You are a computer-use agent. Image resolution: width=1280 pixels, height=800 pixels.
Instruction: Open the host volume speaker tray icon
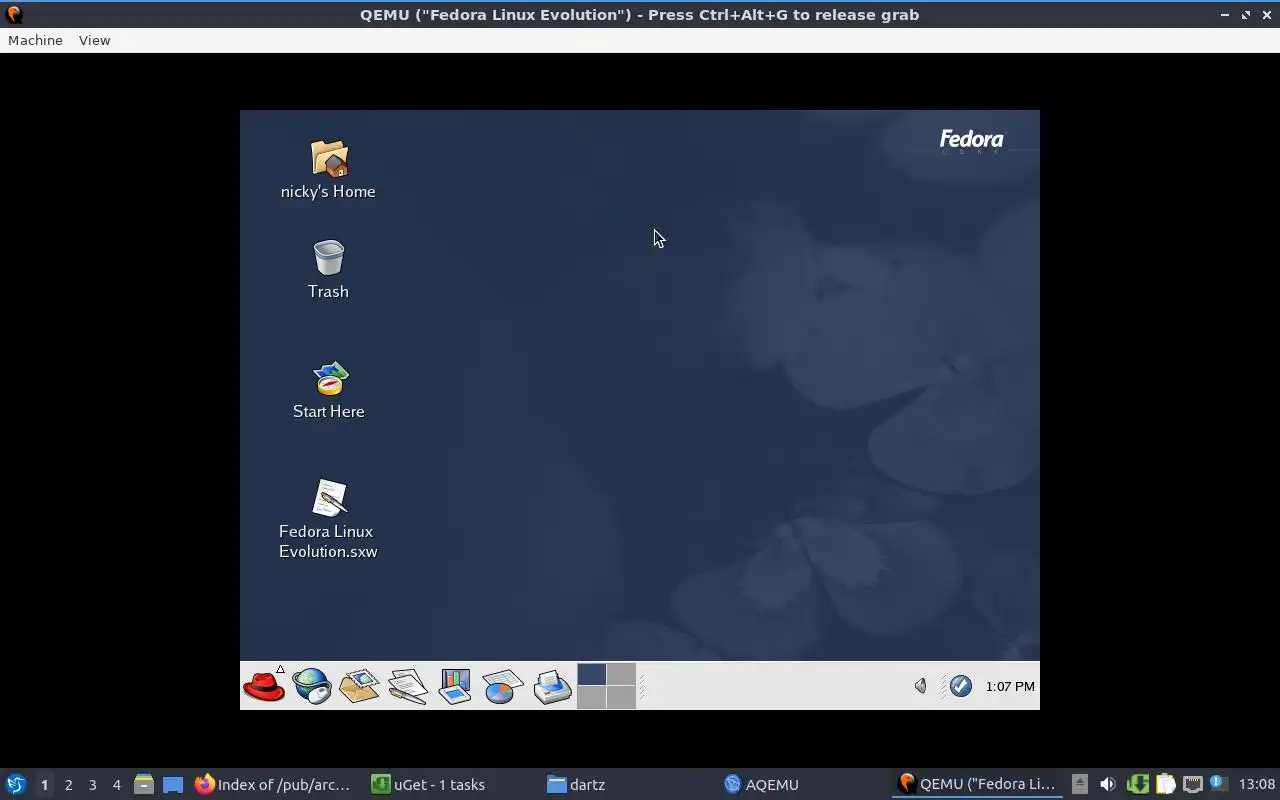pyautogui.click(x=1107, y=784)
